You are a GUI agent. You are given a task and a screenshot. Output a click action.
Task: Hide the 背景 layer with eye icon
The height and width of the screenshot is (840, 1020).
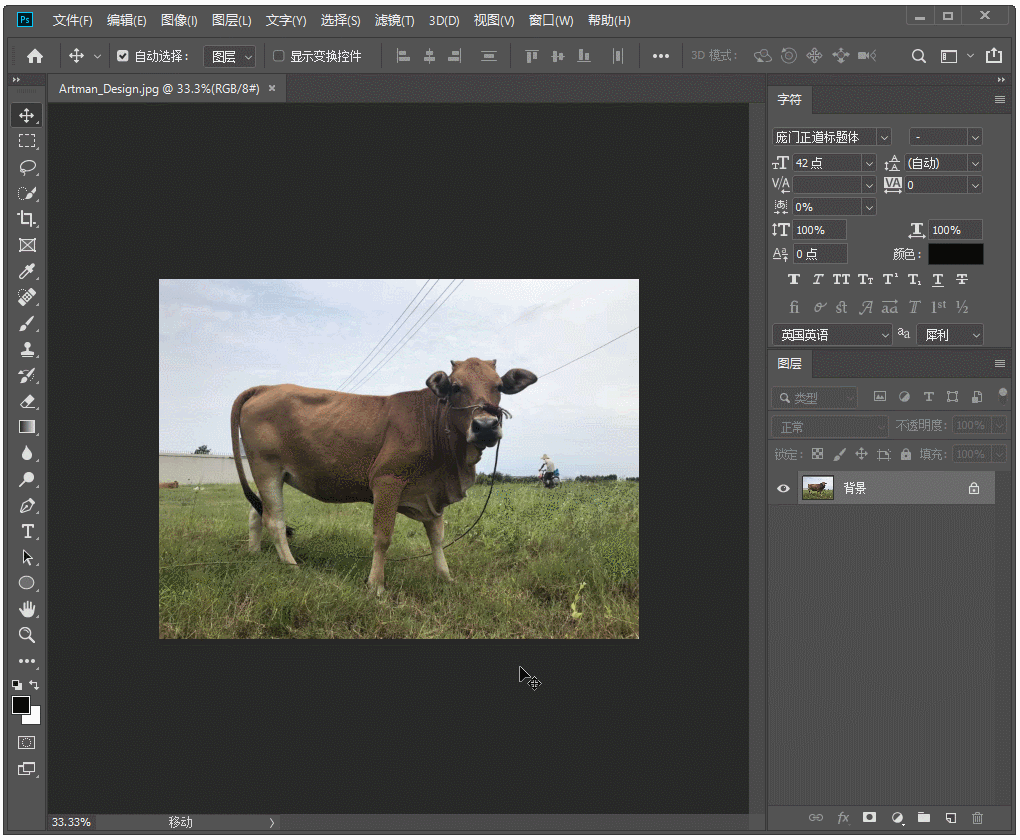(x=783, y=489)
